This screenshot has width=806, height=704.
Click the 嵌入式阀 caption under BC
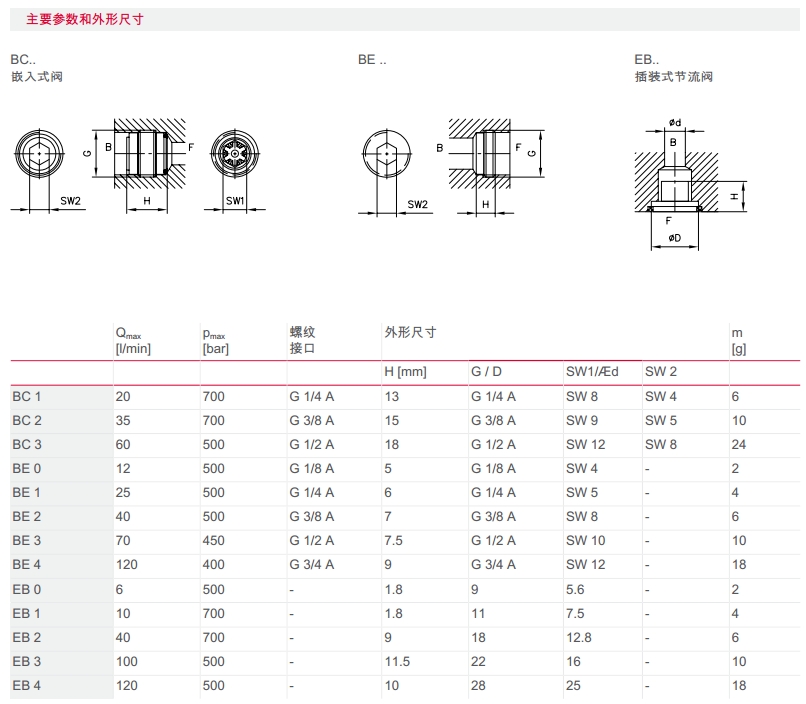36,77
